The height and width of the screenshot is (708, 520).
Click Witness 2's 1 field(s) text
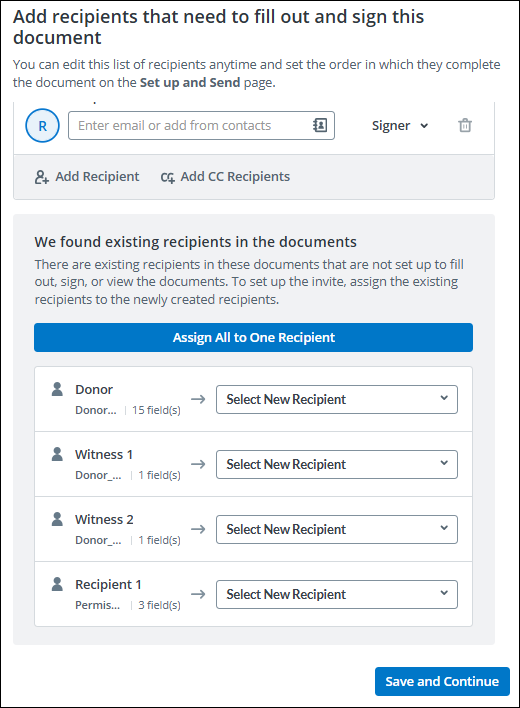point(159,540)
